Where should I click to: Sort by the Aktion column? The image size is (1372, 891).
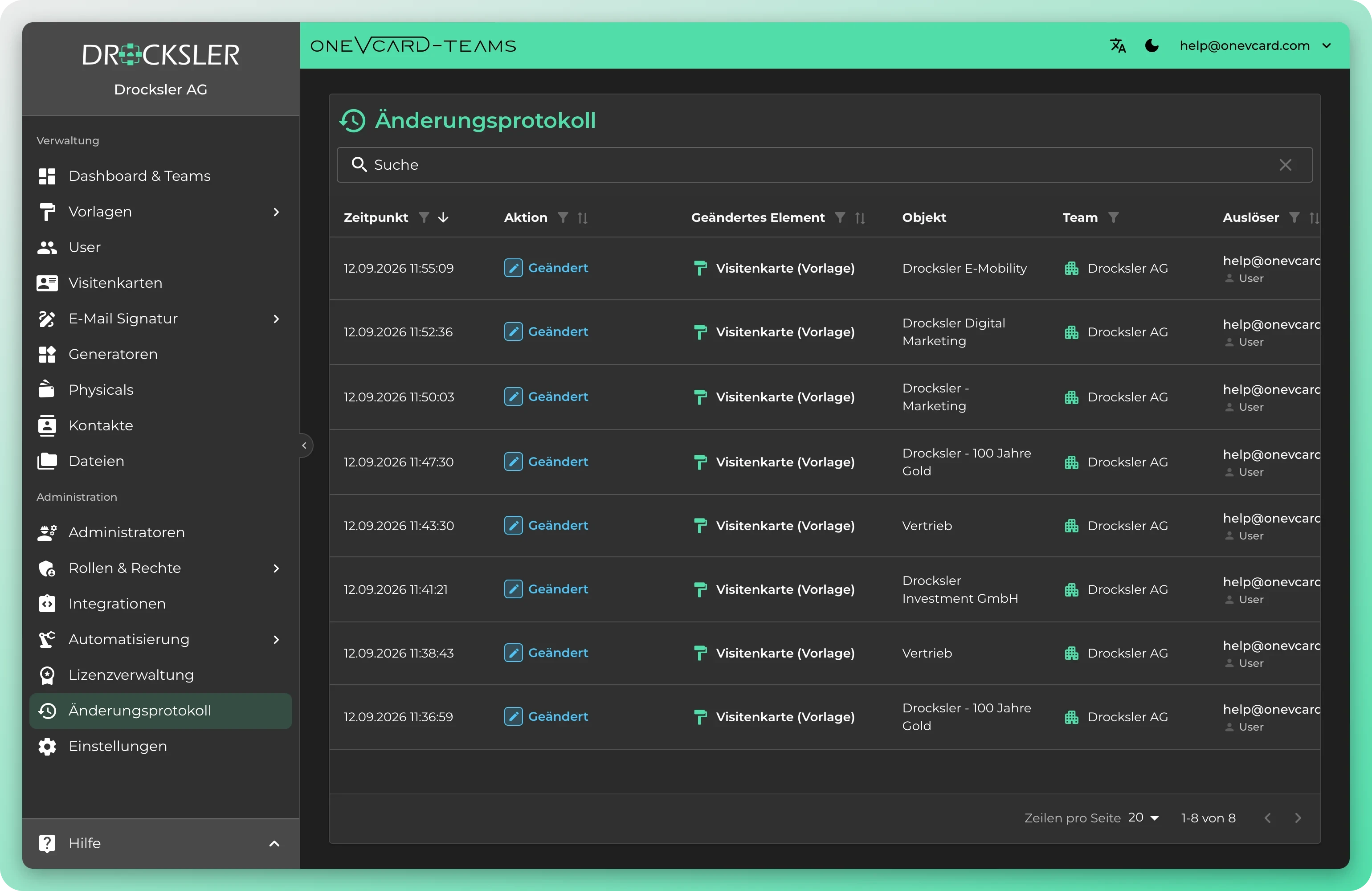(x=583, y=218)
